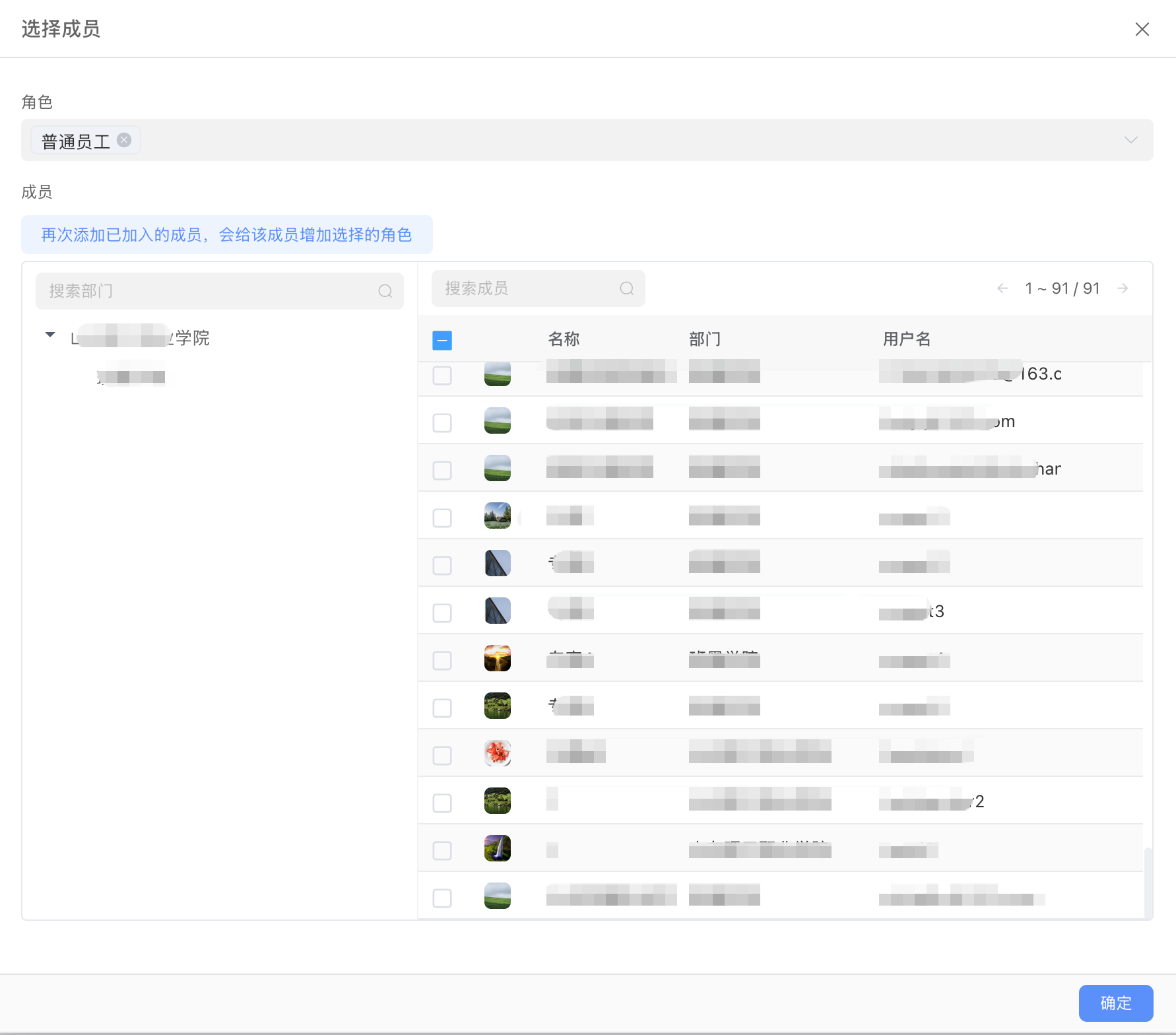Collapse the 学院 tree node

[49, 335]
